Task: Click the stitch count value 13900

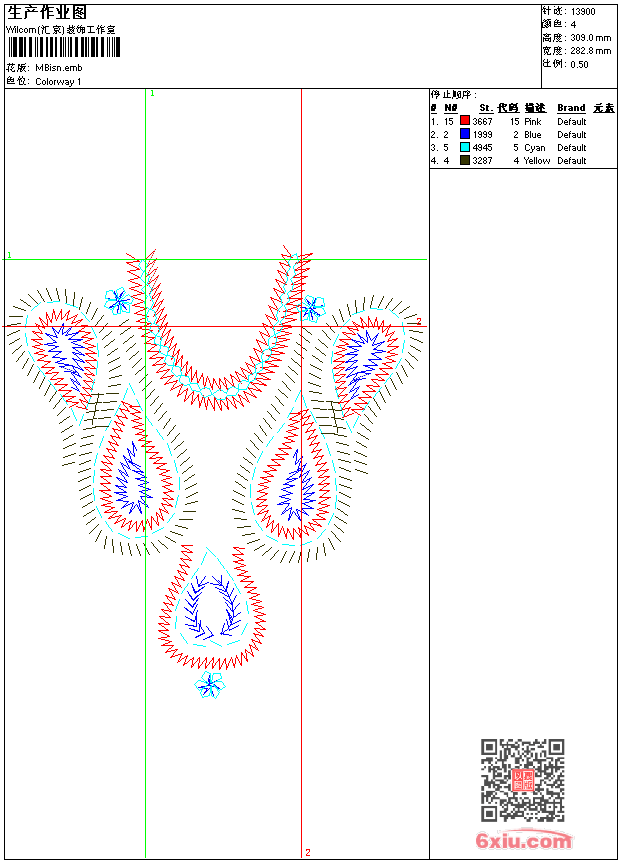Action: pos(583,12)
